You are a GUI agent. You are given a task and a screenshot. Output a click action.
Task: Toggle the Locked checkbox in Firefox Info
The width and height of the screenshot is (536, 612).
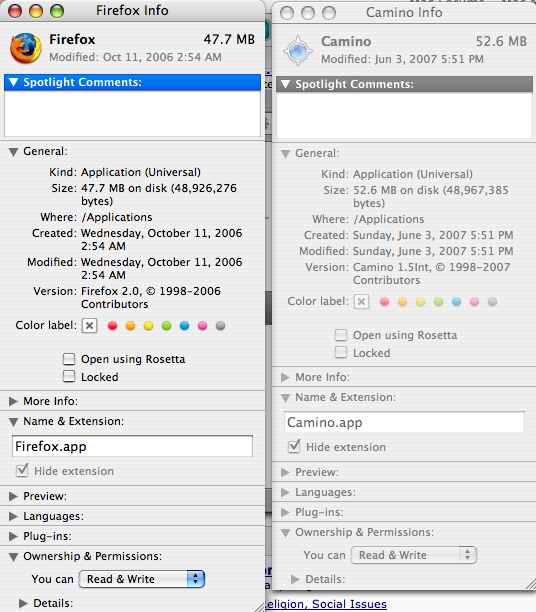click(69, 377)
